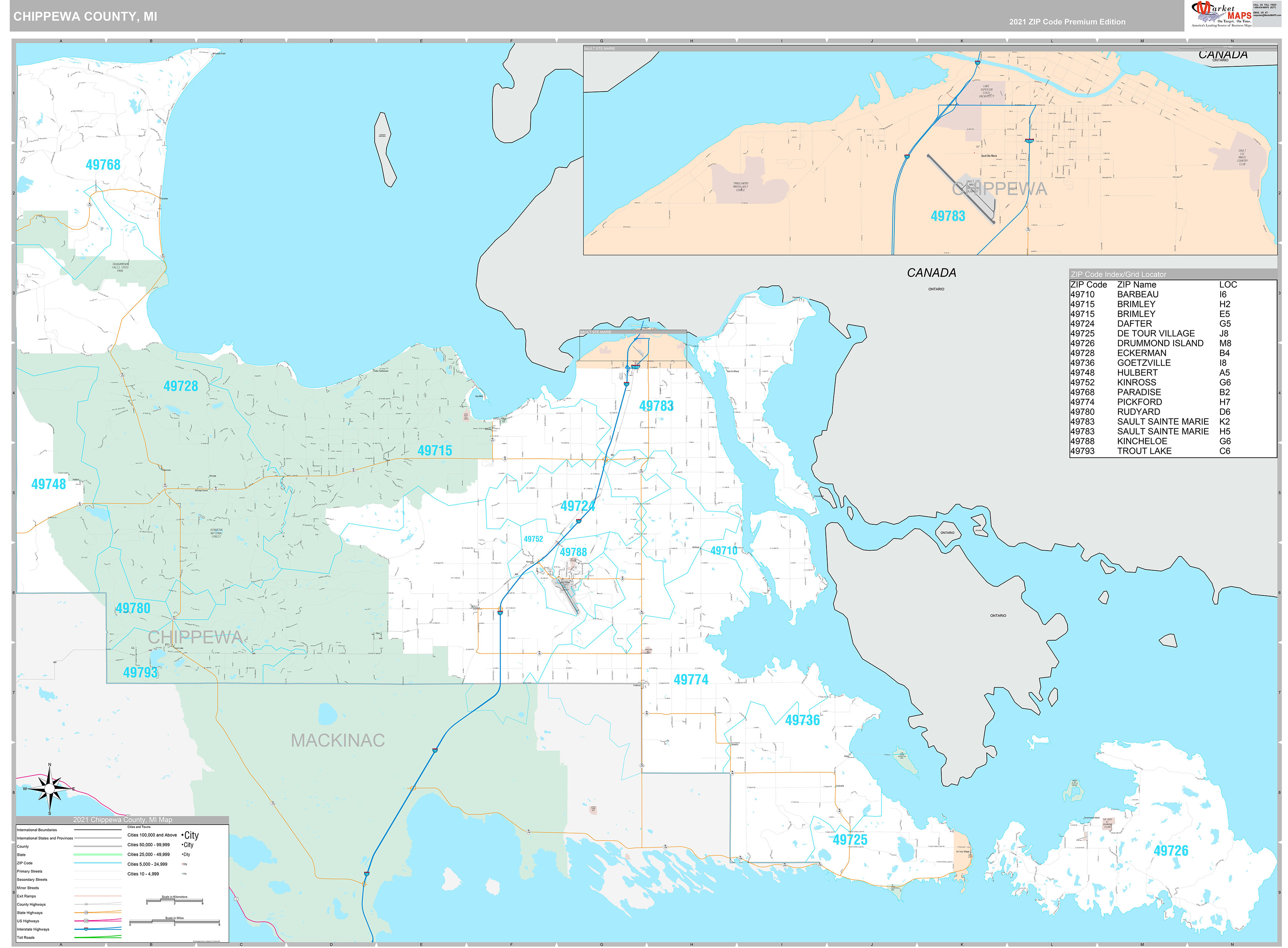
Task: Click the KINCHELOE row in ZIP index
Action: click(x=1142, y=441)
